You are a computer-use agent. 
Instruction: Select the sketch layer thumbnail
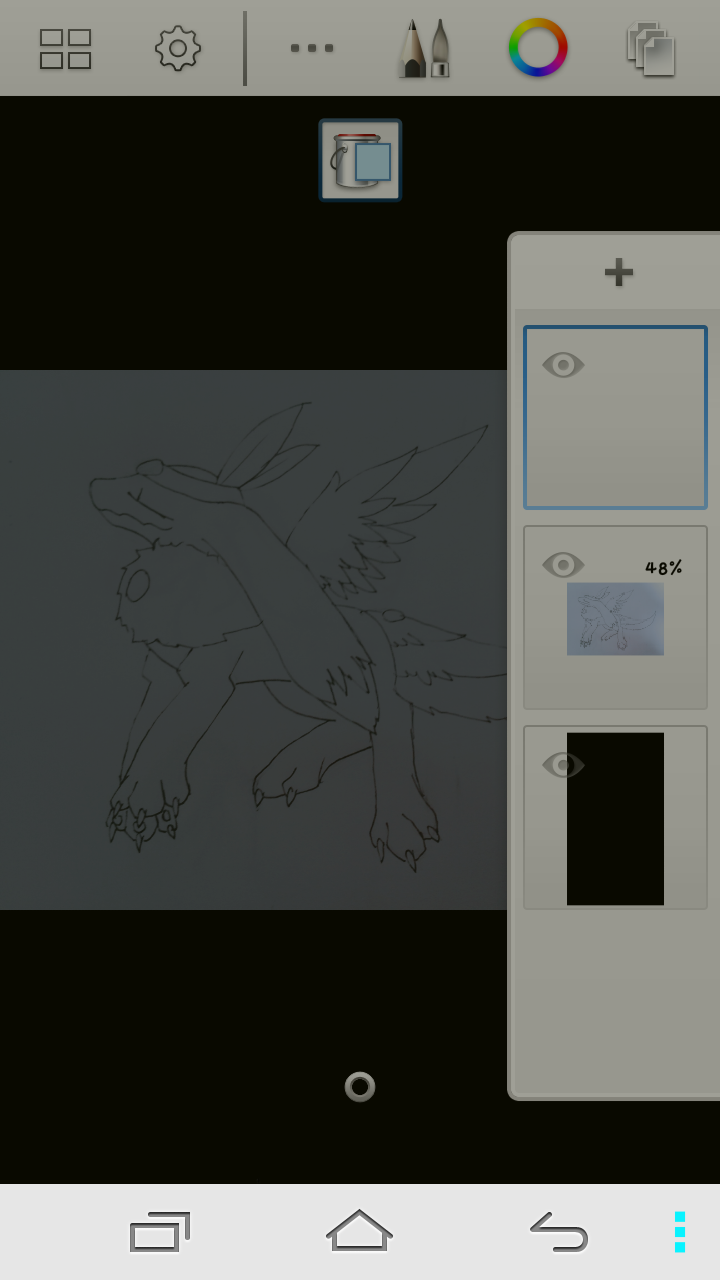[x=615, y=619]
